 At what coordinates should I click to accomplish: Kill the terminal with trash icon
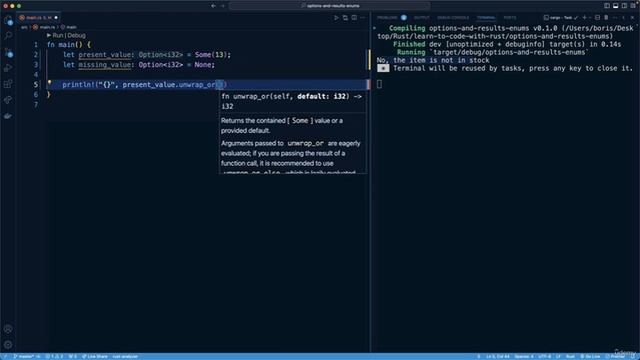point(606,18)
